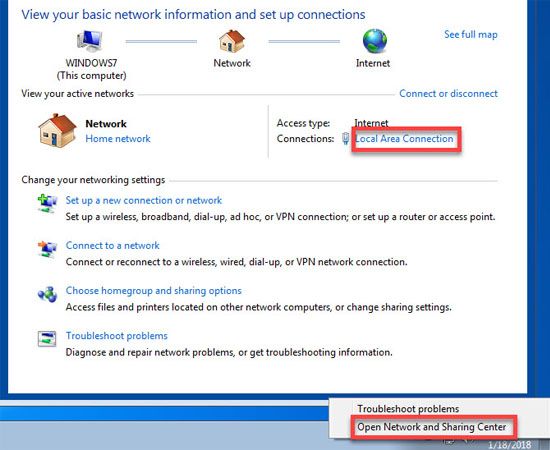
Task: Click the 'Diagnose and repair network problems' description
Action: pyautogui.click(x=229, y=352)
